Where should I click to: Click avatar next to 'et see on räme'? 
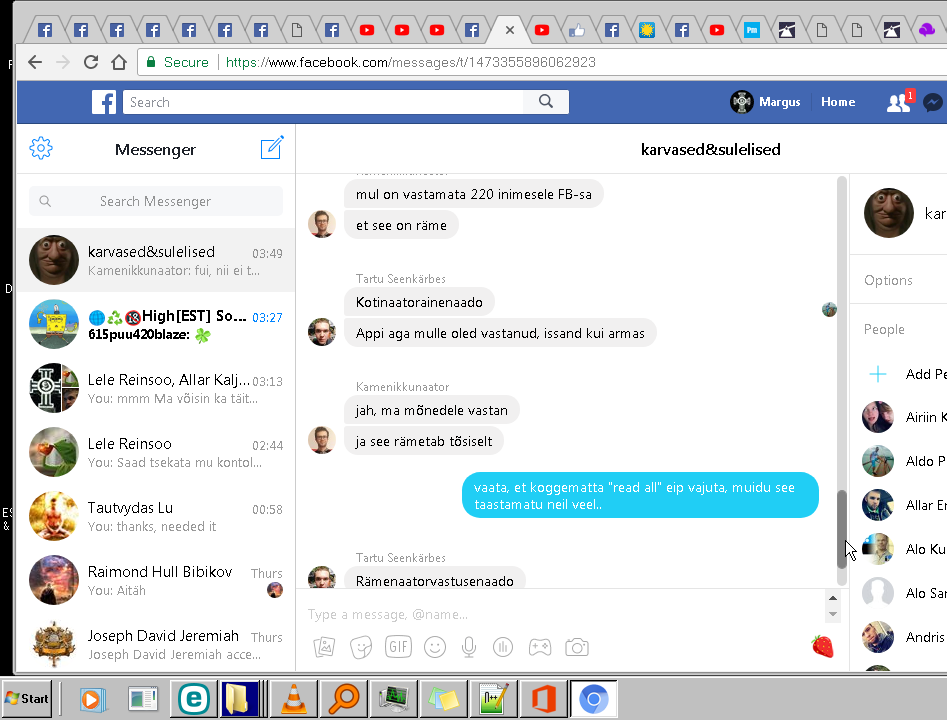(322, 224)
